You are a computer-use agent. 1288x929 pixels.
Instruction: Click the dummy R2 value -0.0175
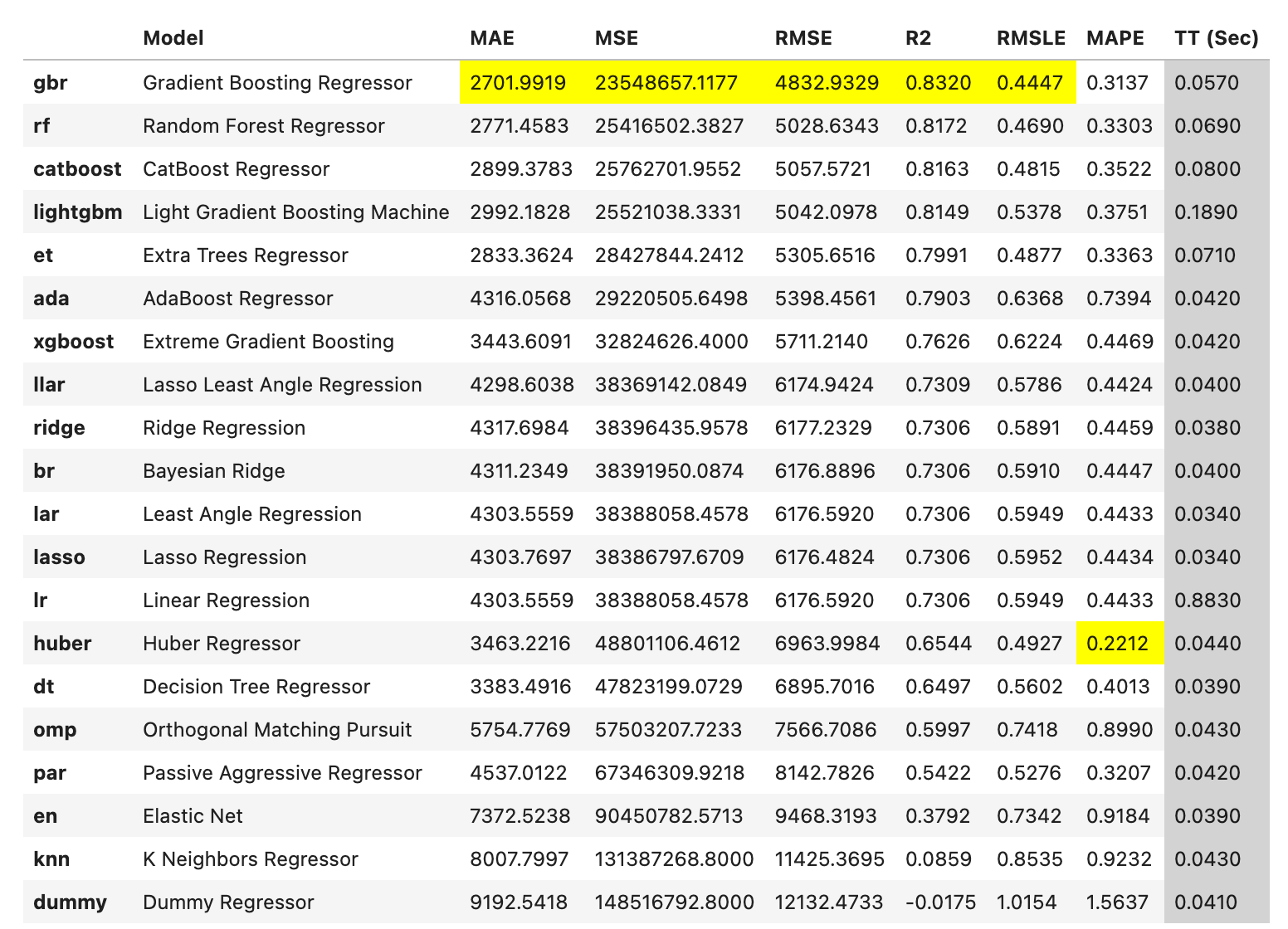[940, 902]
